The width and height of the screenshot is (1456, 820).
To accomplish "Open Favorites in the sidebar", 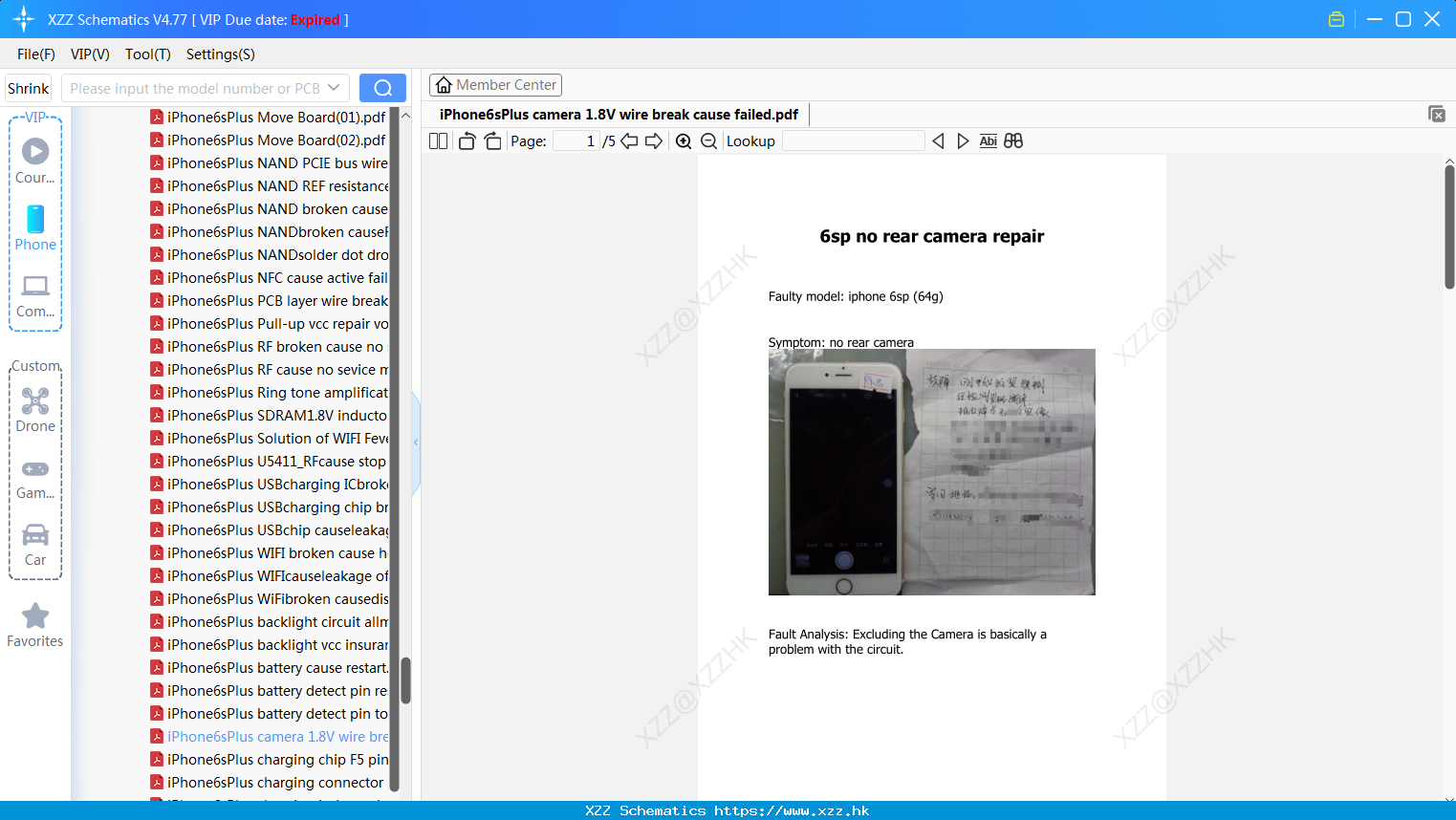I will pos(35,625).
